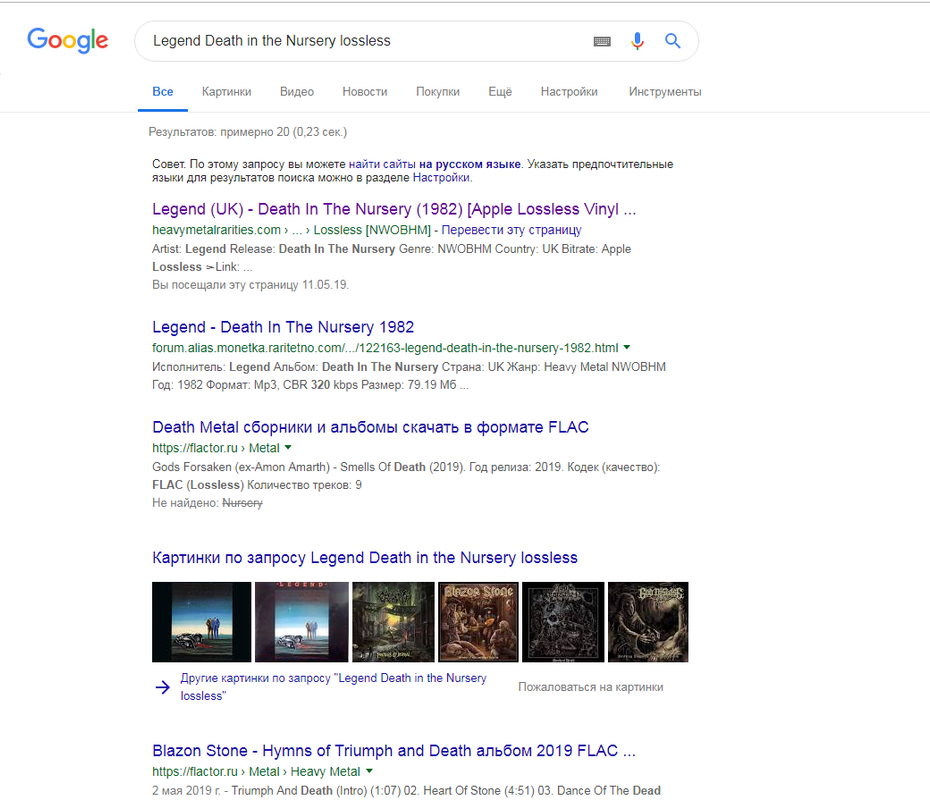This screenshot has height=800, width=930.
Task: Expand dropdown arrow next to flactor.ru › Metal
Action: 288,448
